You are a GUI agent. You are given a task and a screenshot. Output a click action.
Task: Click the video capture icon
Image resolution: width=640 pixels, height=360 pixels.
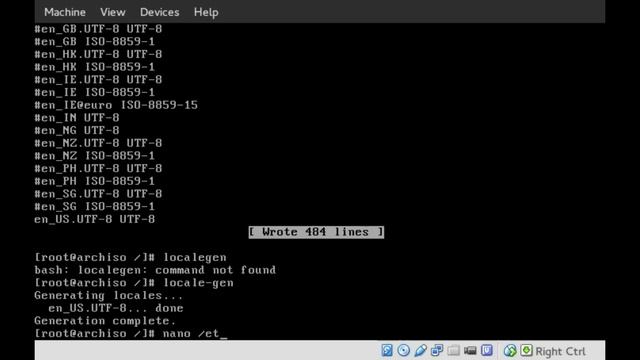(x=470, y=350)
